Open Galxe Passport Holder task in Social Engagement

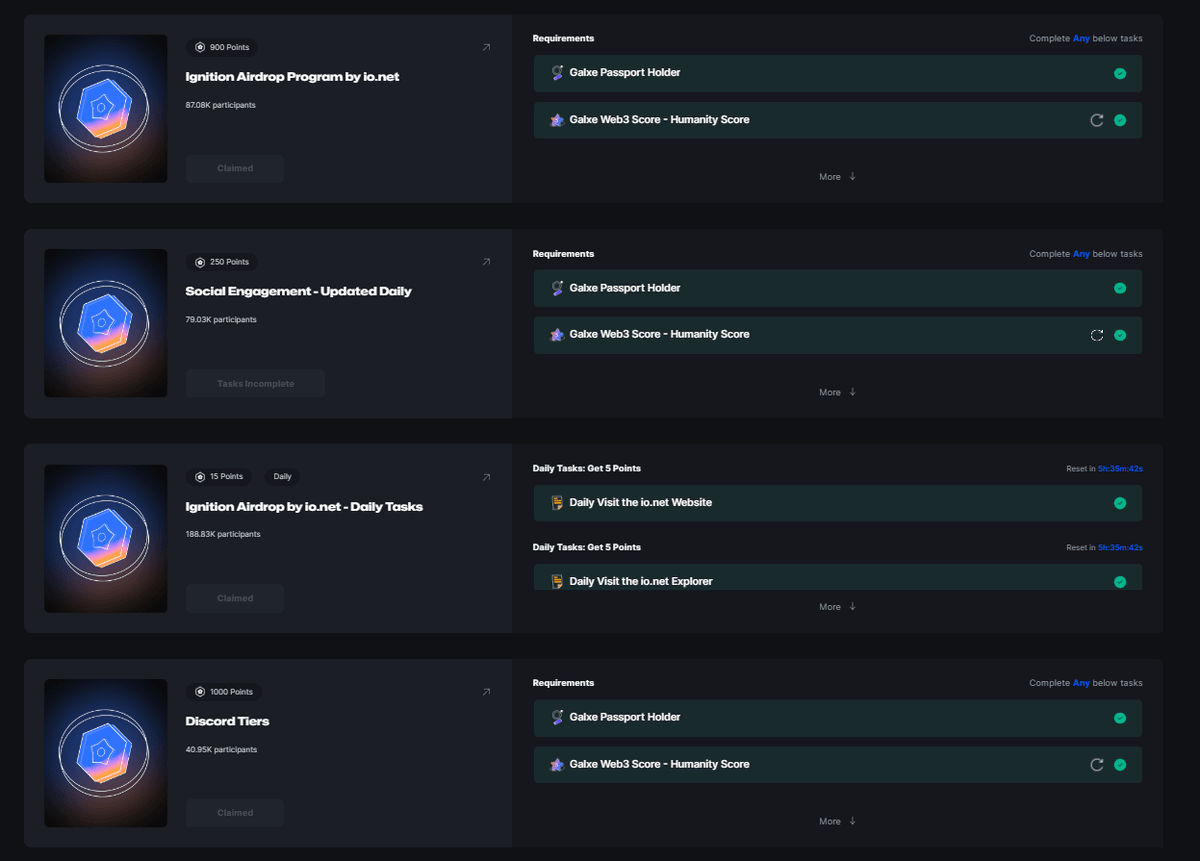pos(838,288)
